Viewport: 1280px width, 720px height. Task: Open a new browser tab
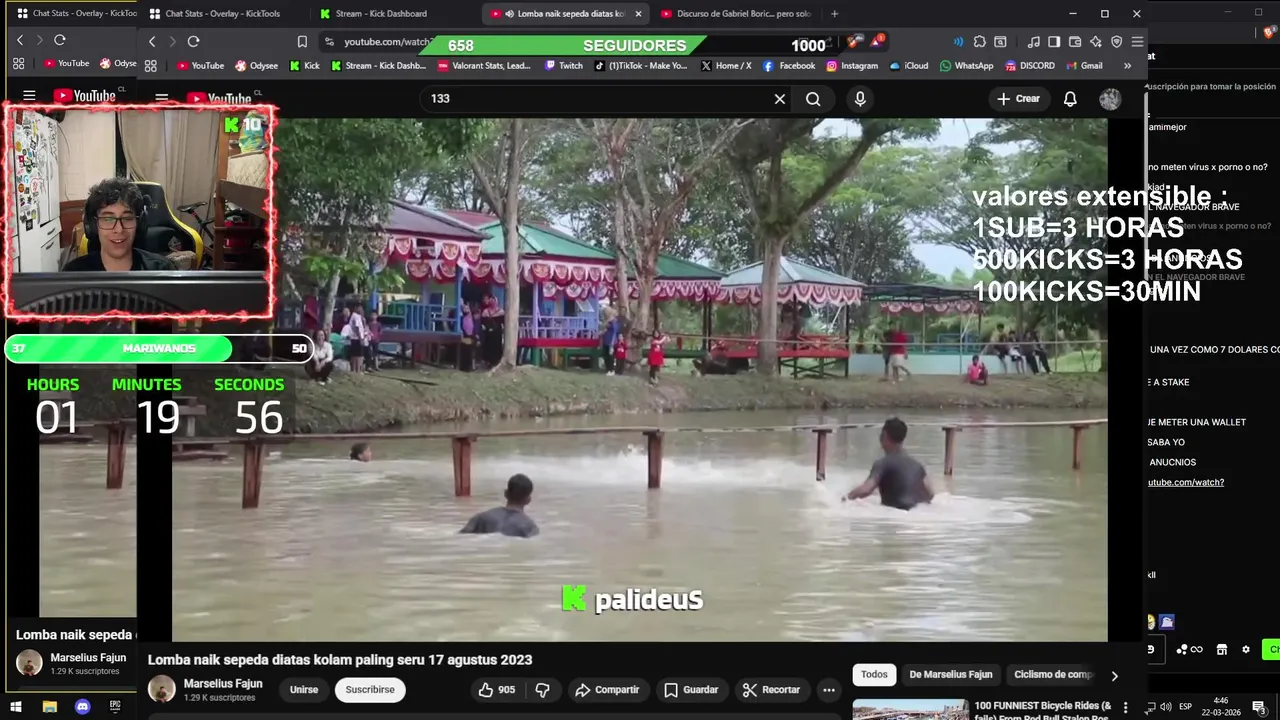834,14
